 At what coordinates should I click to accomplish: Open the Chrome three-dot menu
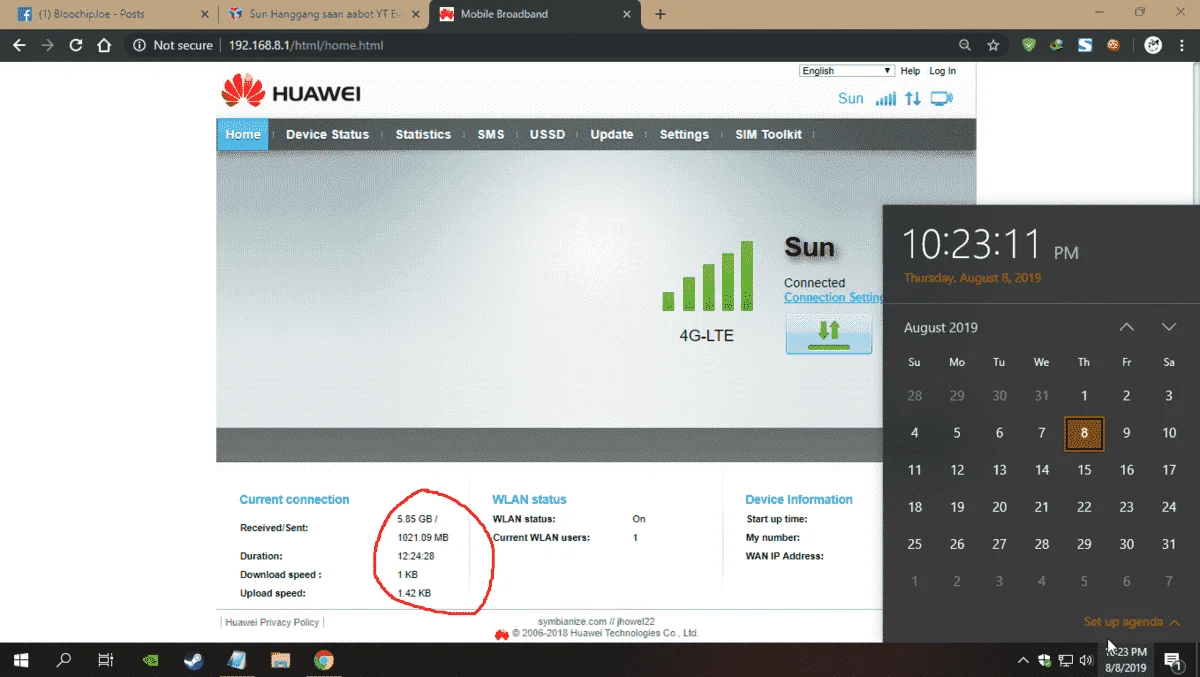tap(1182, 45)
